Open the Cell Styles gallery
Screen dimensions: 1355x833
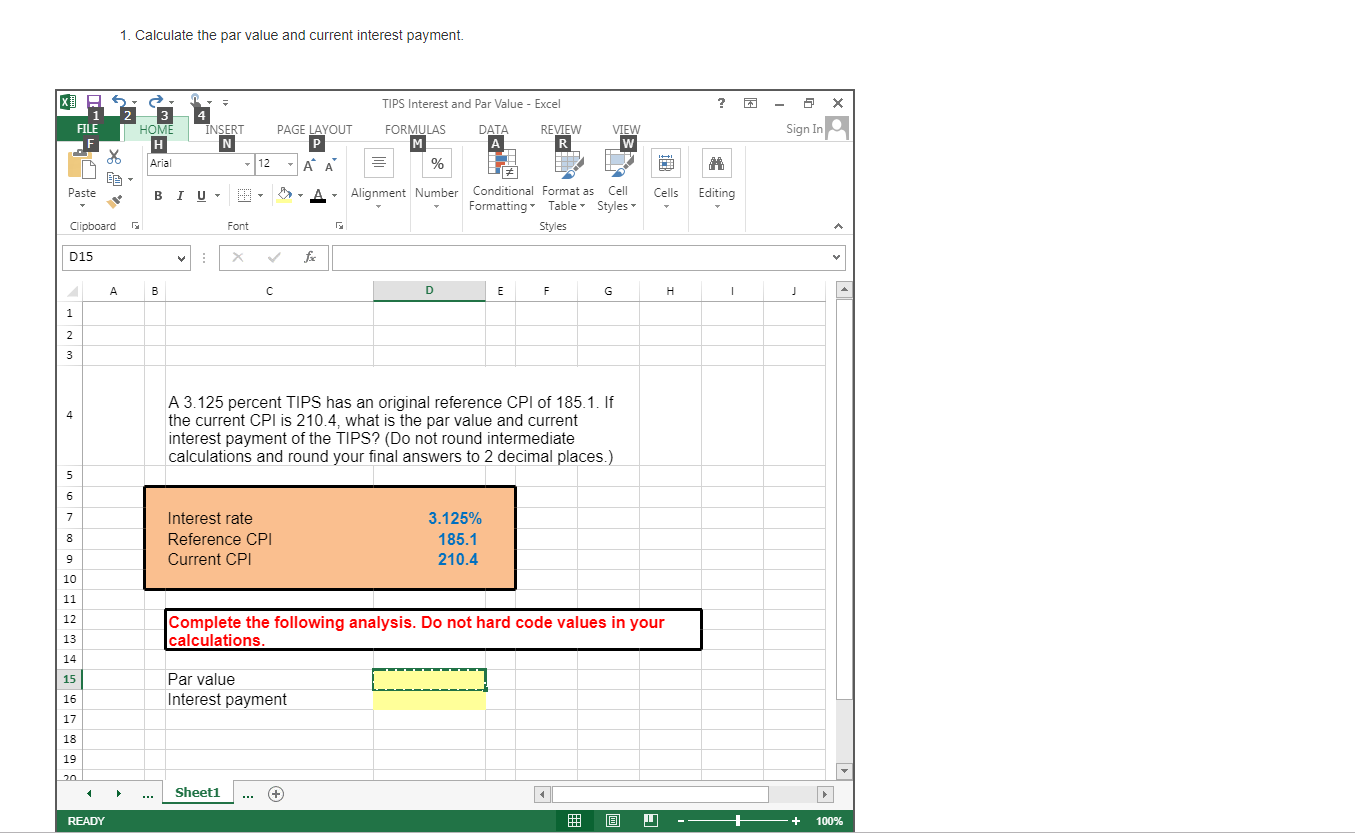(x=617, y=180)
